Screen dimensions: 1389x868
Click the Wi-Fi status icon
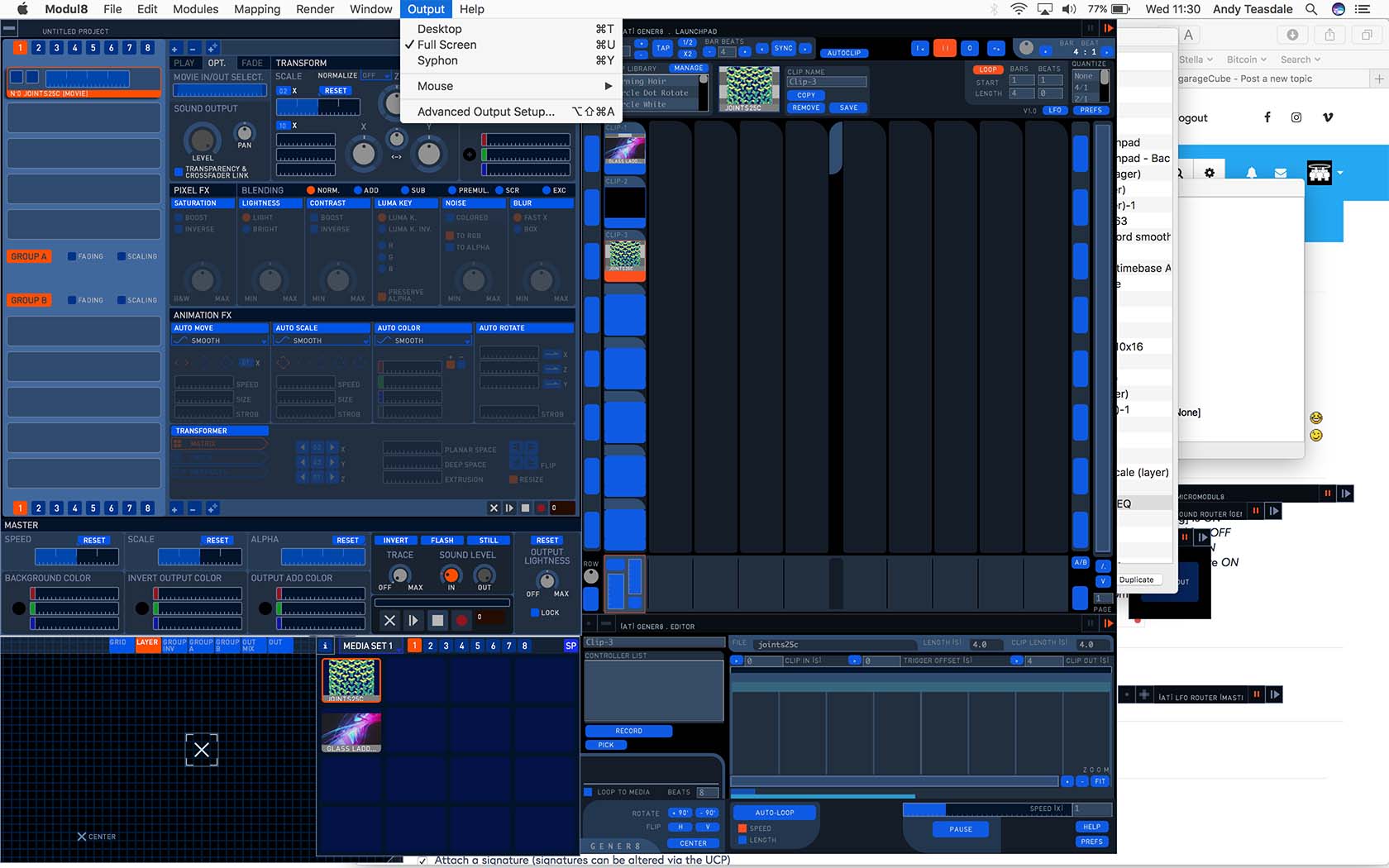click(1019, 9)
